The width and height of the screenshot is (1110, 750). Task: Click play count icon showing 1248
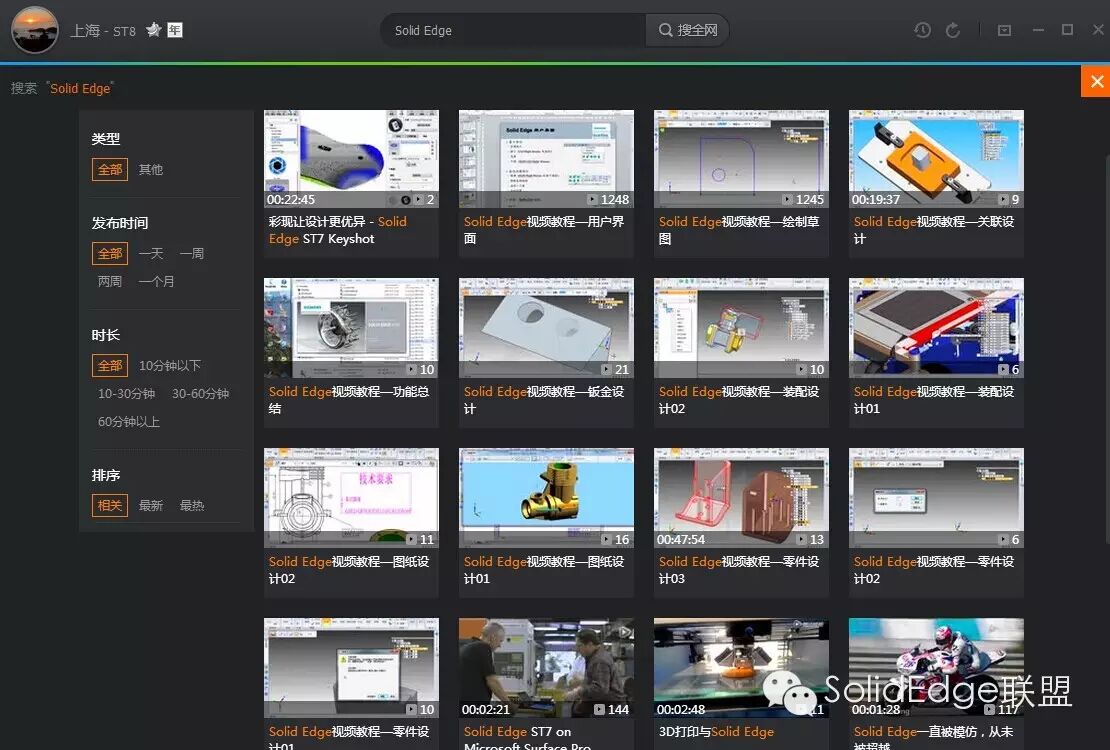tap(593, 200)
